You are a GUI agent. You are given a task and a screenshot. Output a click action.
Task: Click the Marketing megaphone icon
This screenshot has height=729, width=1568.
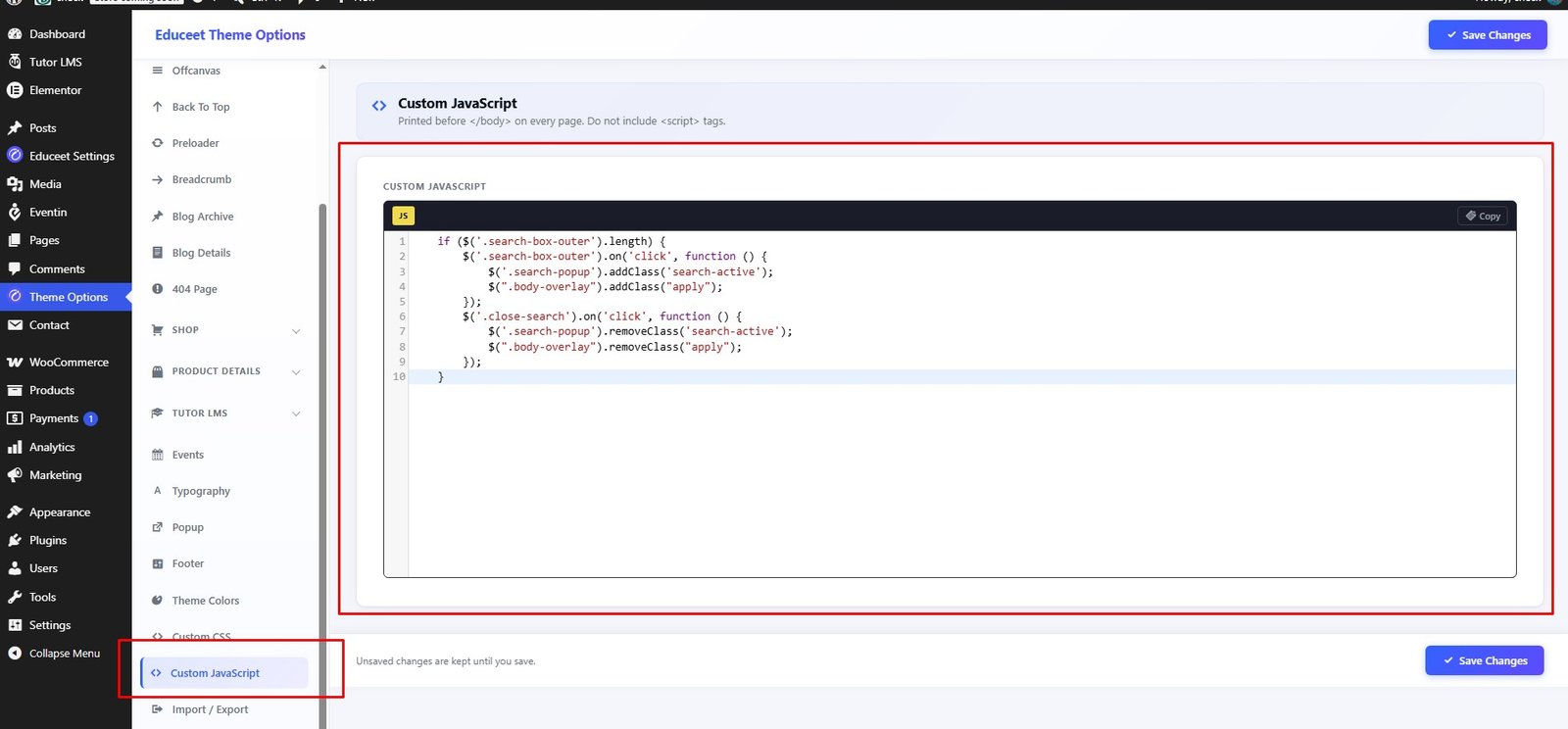[x=15, y=475]
